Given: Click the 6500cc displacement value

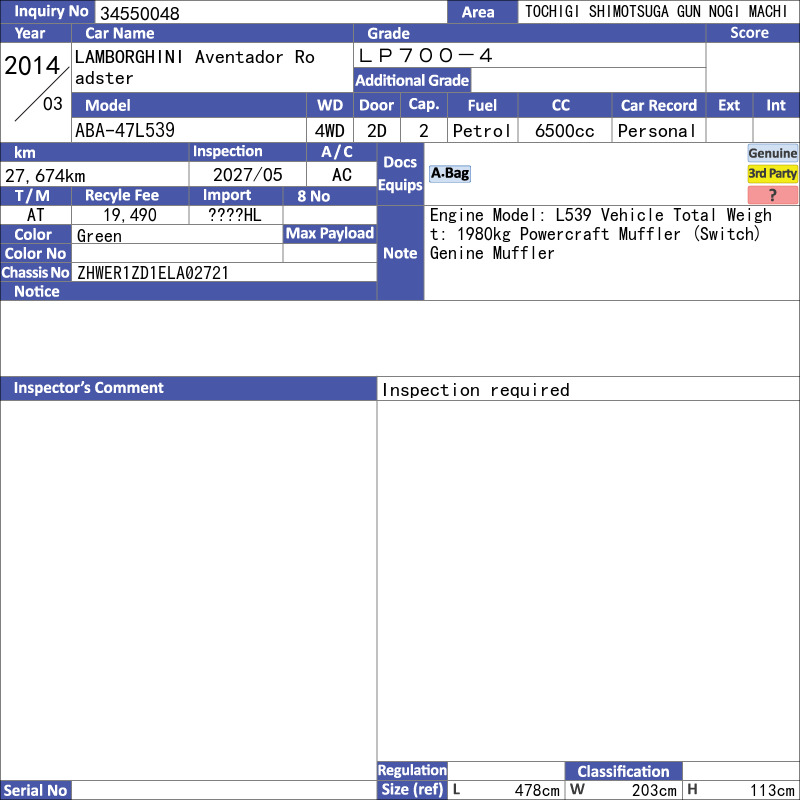Looking at the screenshot, I should tap(564, 131).
